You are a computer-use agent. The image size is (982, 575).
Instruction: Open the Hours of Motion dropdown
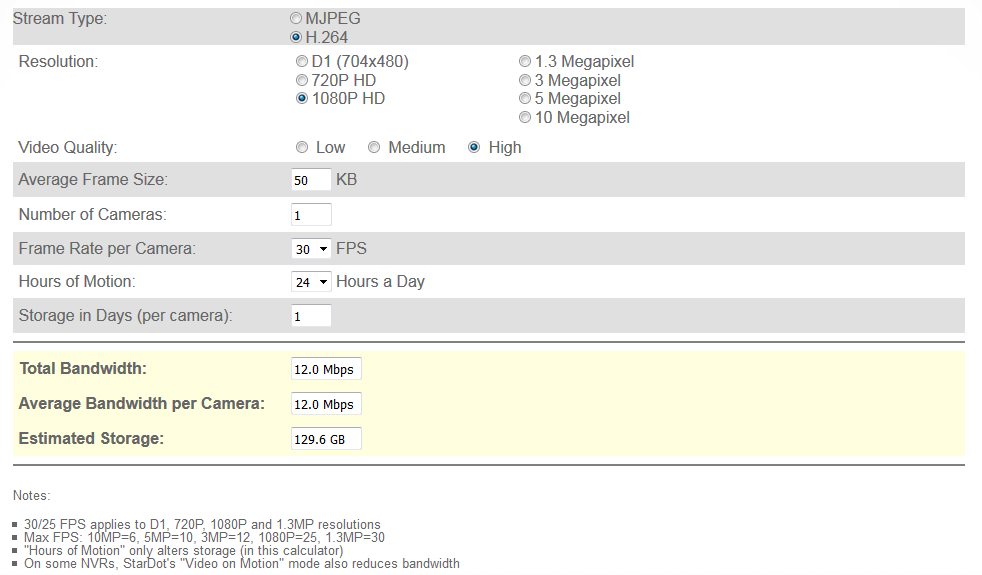point(311,282)
